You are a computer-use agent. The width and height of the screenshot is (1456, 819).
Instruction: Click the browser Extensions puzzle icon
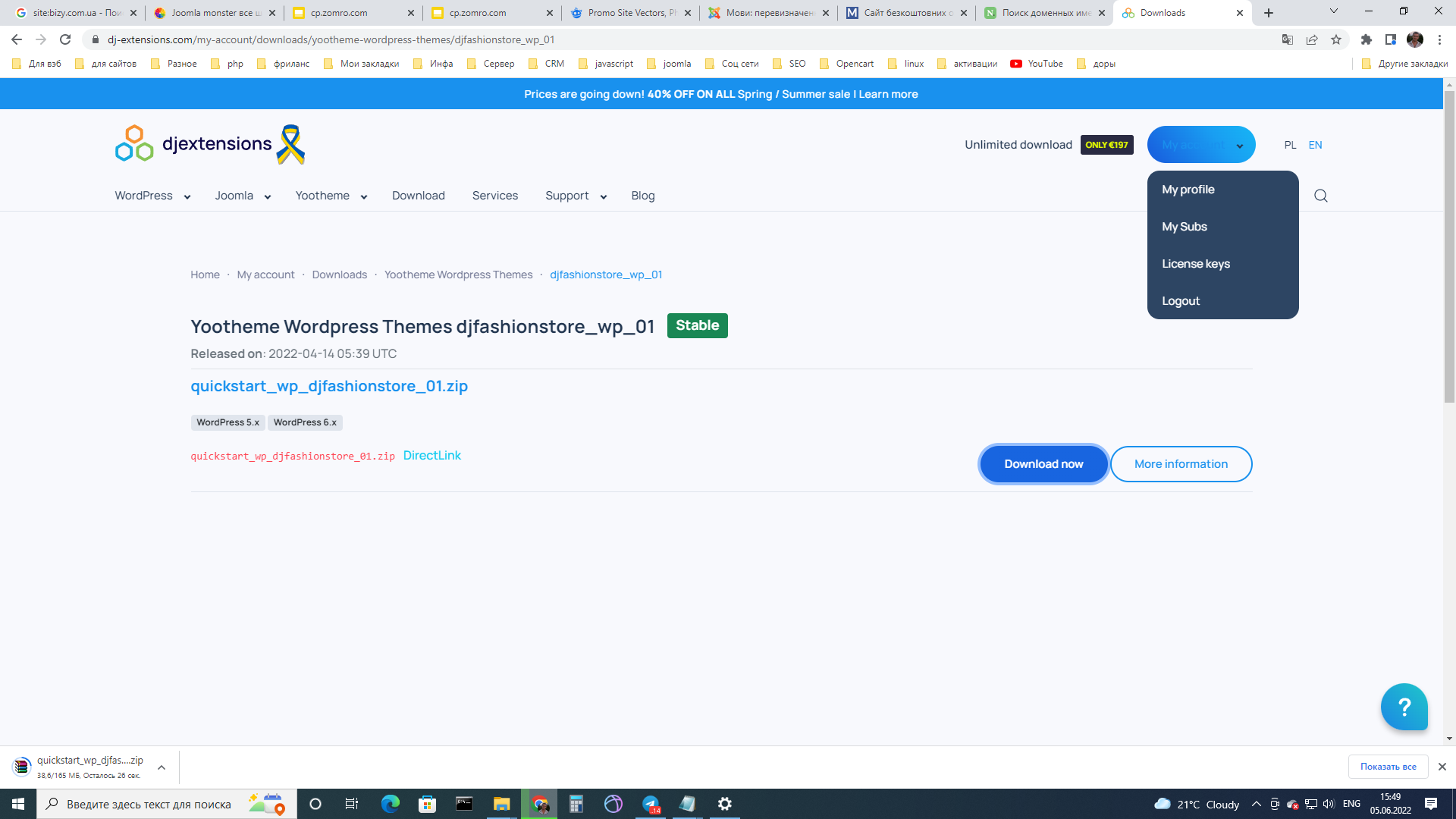coord(1366,39)
